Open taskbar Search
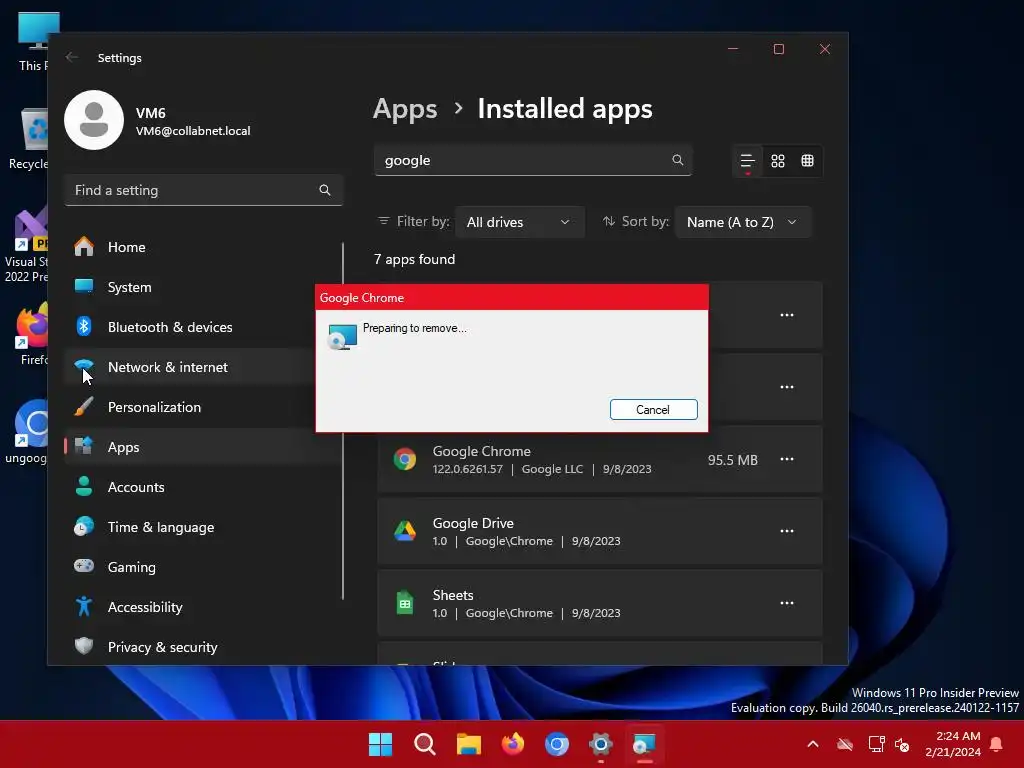The height and width of the screenshot is (768, 1024). pyautogui.click(x=424, y=744)
